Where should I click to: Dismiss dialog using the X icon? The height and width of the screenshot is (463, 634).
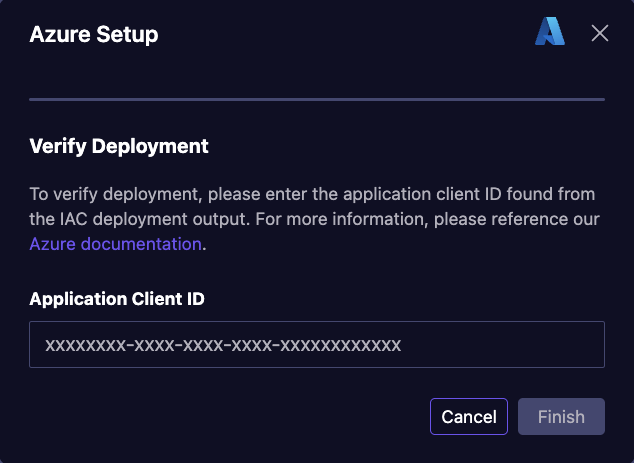[600, 33]
